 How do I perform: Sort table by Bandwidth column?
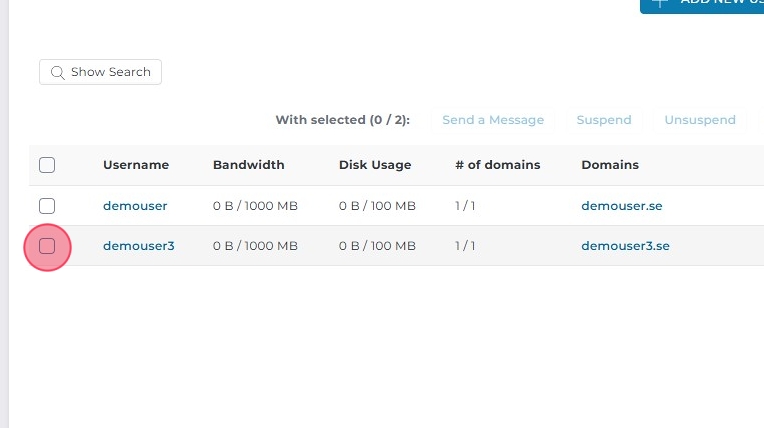point(249,165)
